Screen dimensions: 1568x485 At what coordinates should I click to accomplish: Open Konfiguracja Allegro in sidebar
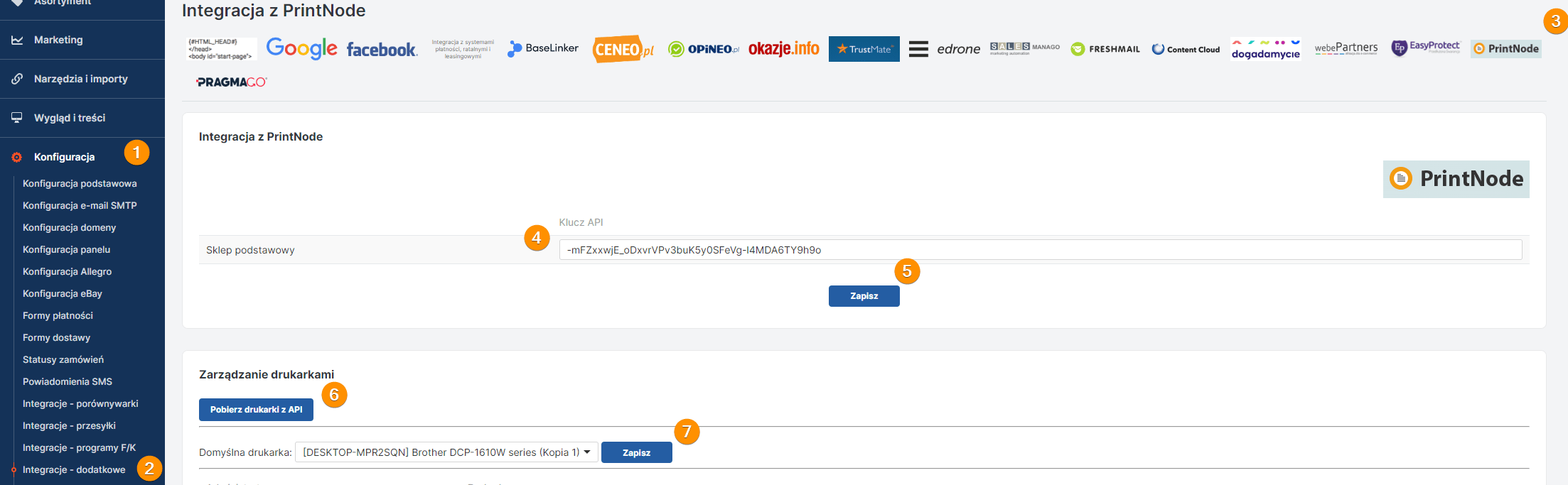[x=67, y=271]
